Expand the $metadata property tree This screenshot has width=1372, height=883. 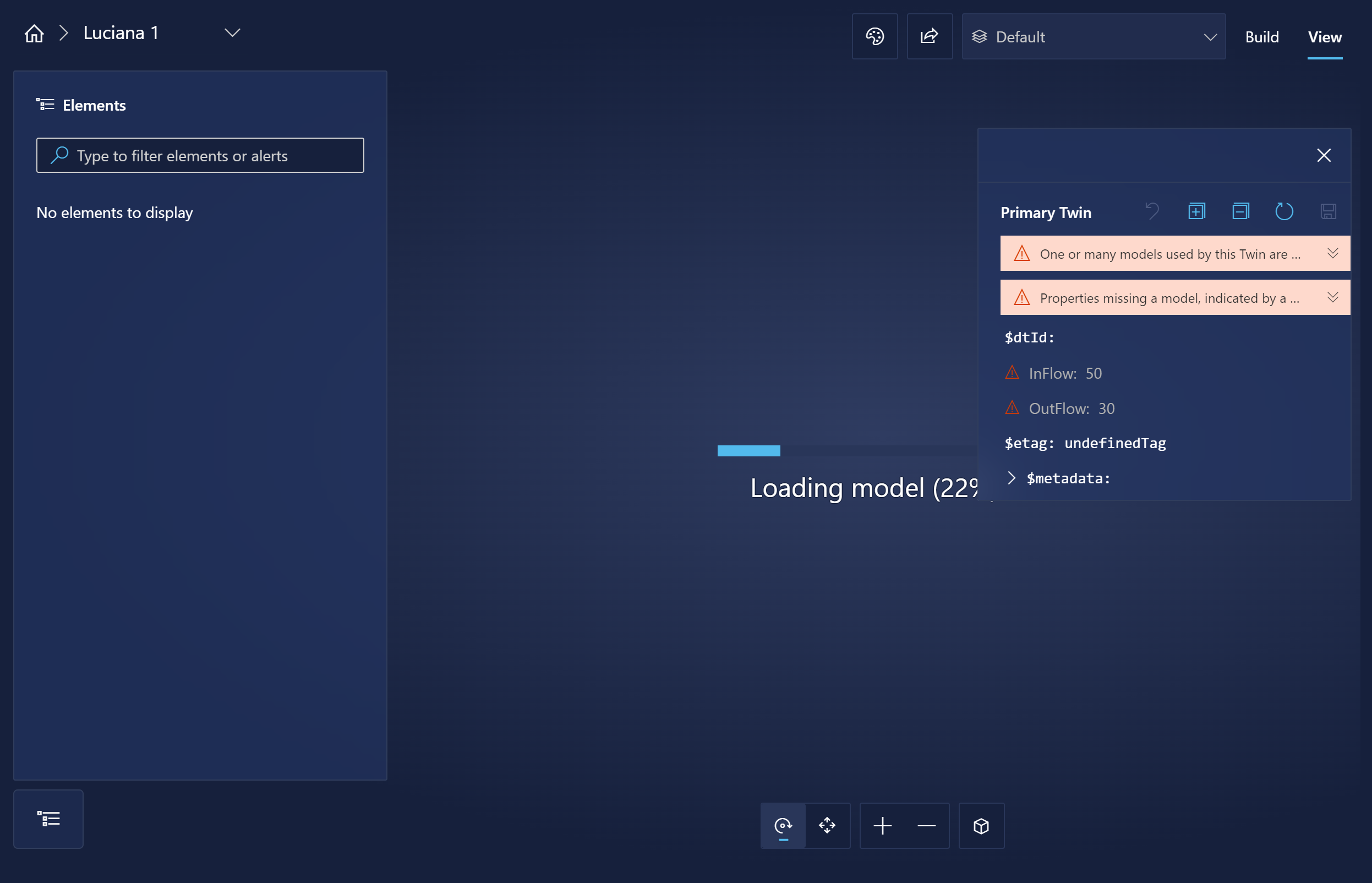coord(1012,478)
